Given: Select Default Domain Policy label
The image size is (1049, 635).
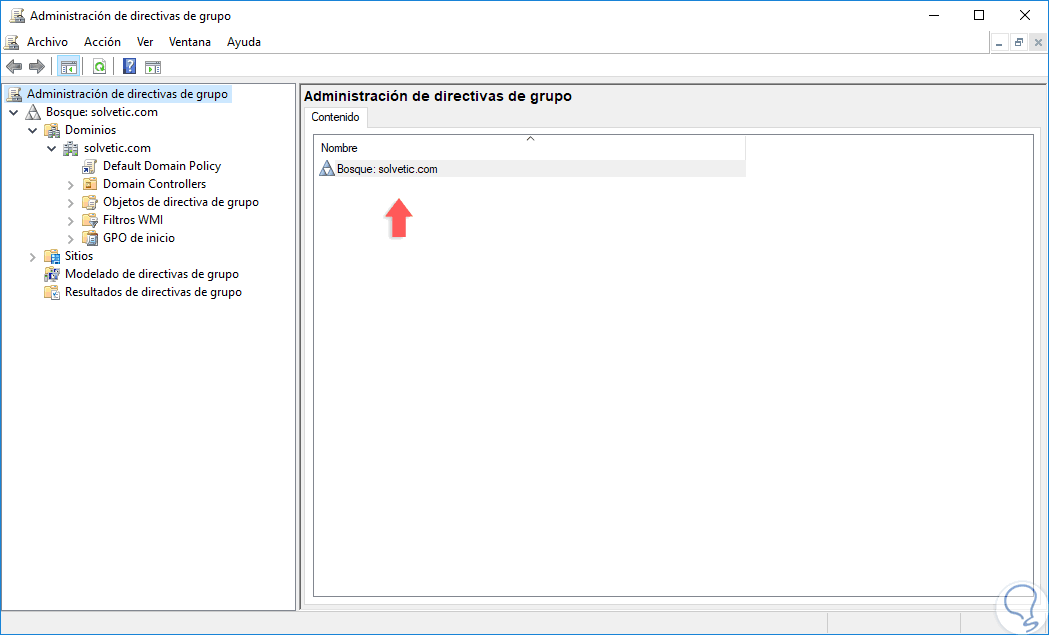Looking at the screenshot, I should pos(162,166).
